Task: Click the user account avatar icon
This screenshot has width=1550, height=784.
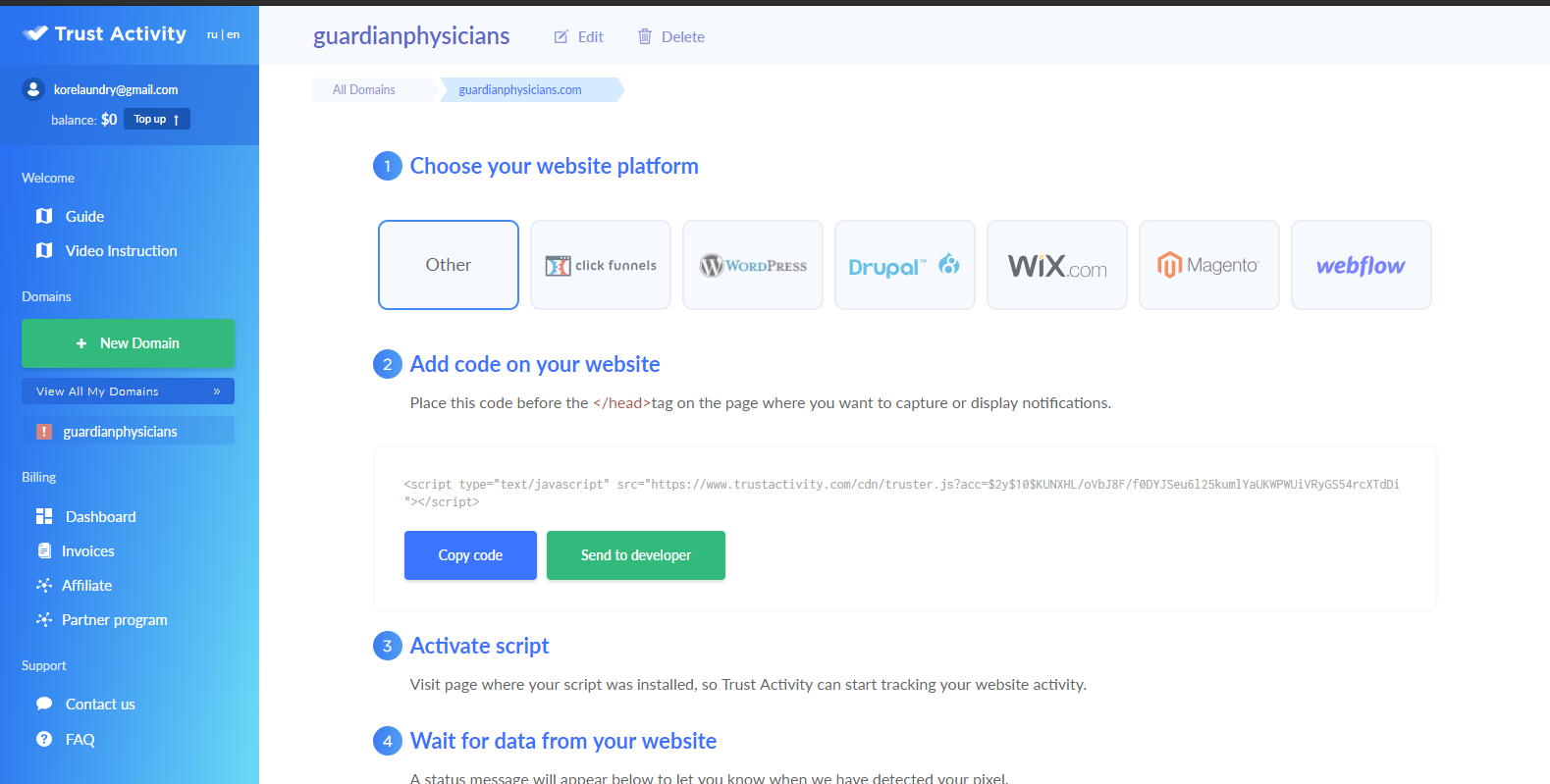Action: coord(33,89)
